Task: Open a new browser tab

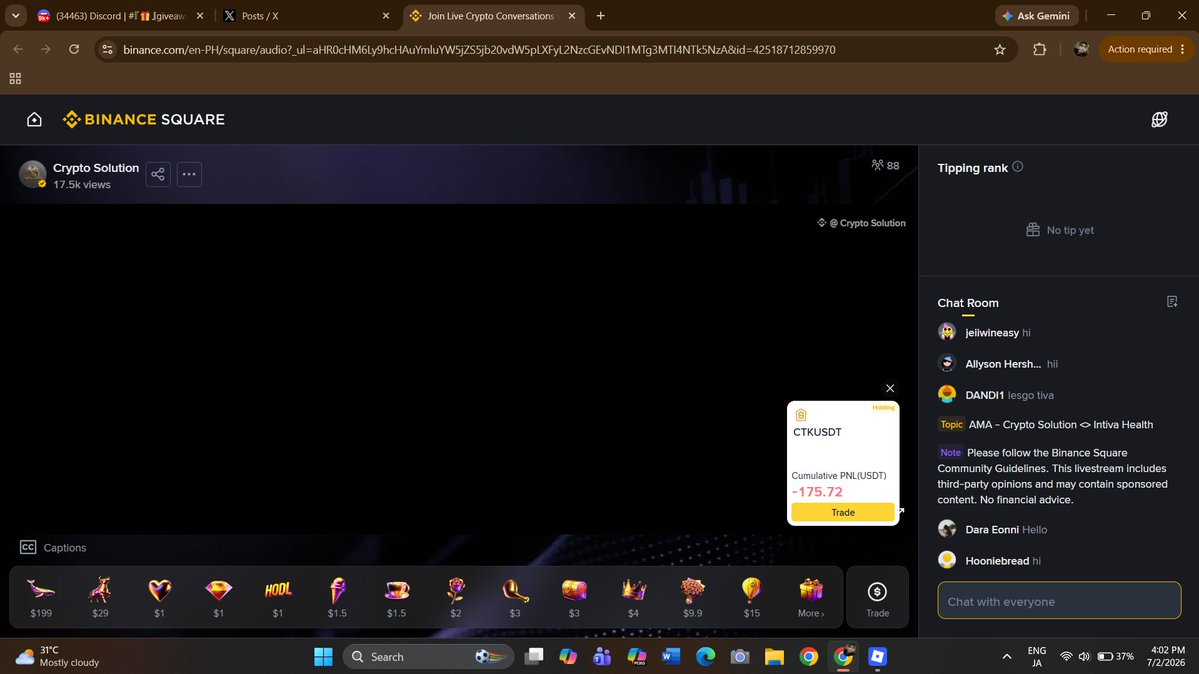Action: pos(600,15)
